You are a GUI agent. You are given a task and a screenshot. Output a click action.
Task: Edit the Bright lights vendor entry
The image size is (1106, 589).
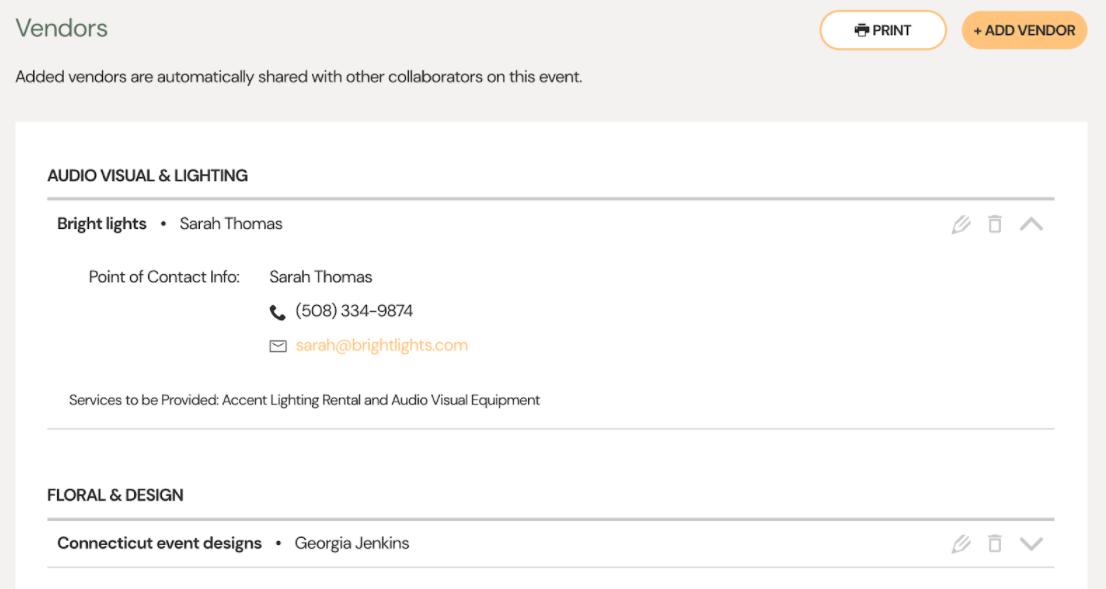(x=961, y=224)
